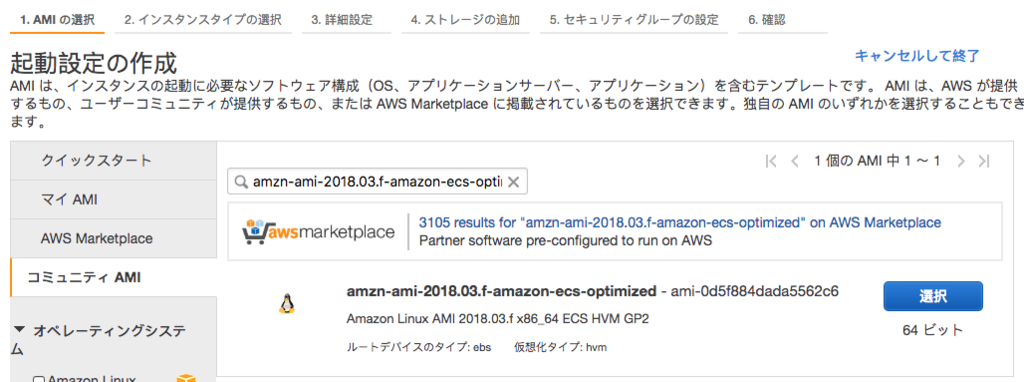Image resolution: width=1024 pixels, height=382 pixels.
Task: Select AWS Marketplace in sidebar
Action: tap(114, 238)
